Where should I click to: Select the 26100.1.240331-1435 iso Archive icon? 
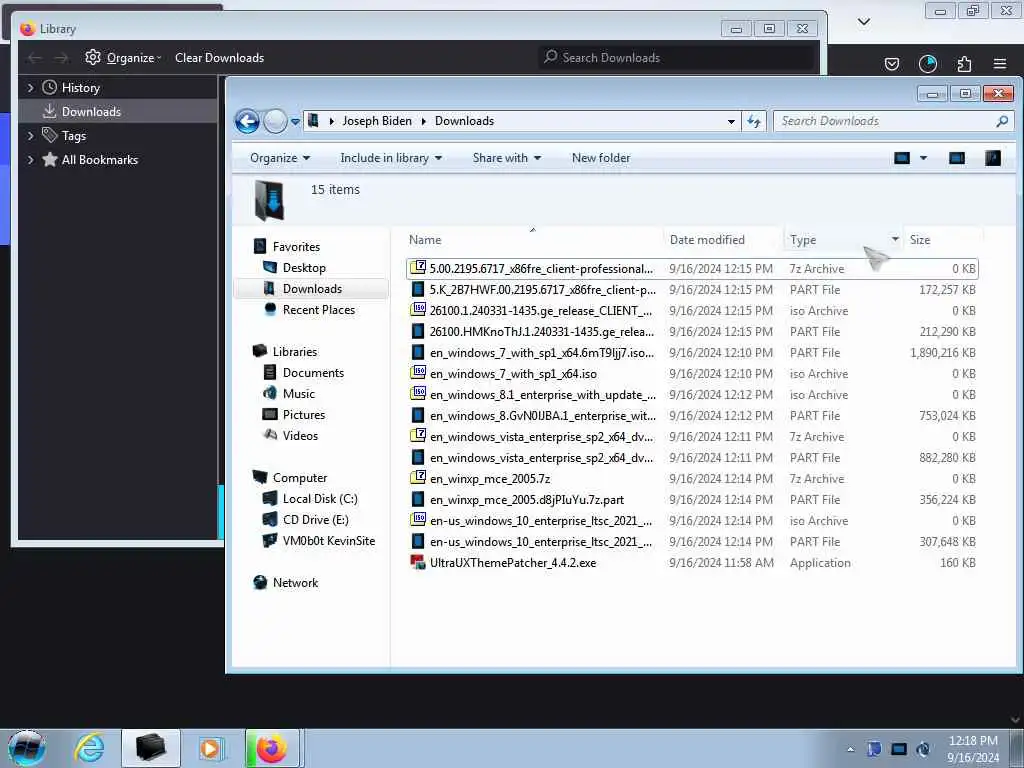418,310
